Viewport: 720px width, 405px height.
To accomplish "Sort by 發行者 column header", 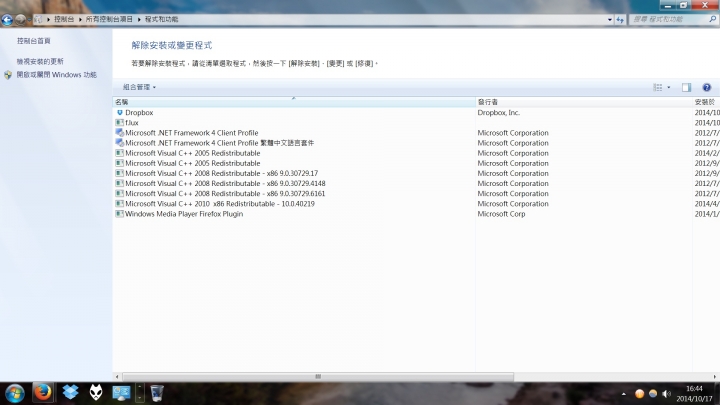I will click(x=584, y=102).
